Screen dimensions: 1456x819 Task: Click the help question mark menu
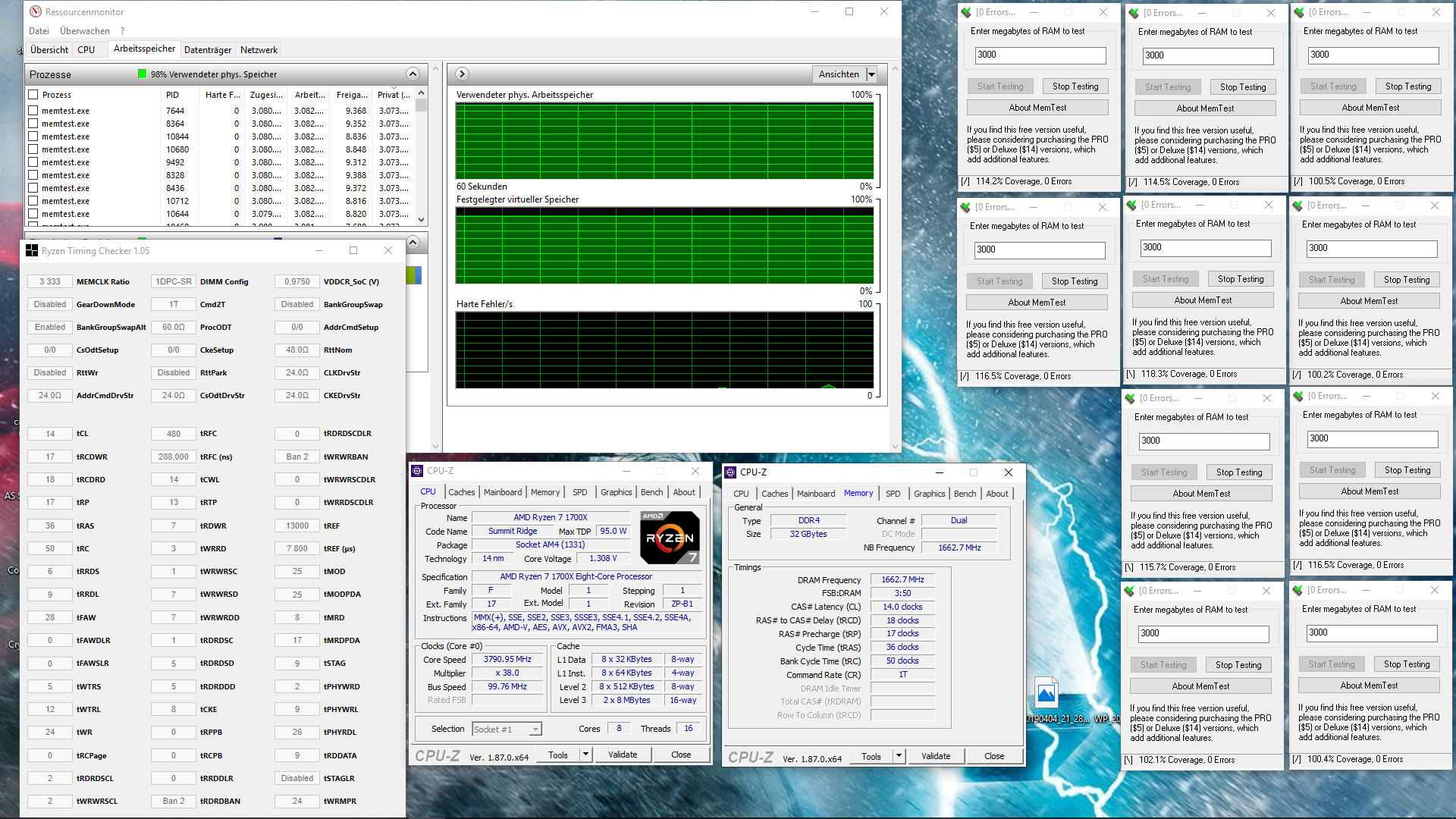pyautogui.click(x=122, y=31)
